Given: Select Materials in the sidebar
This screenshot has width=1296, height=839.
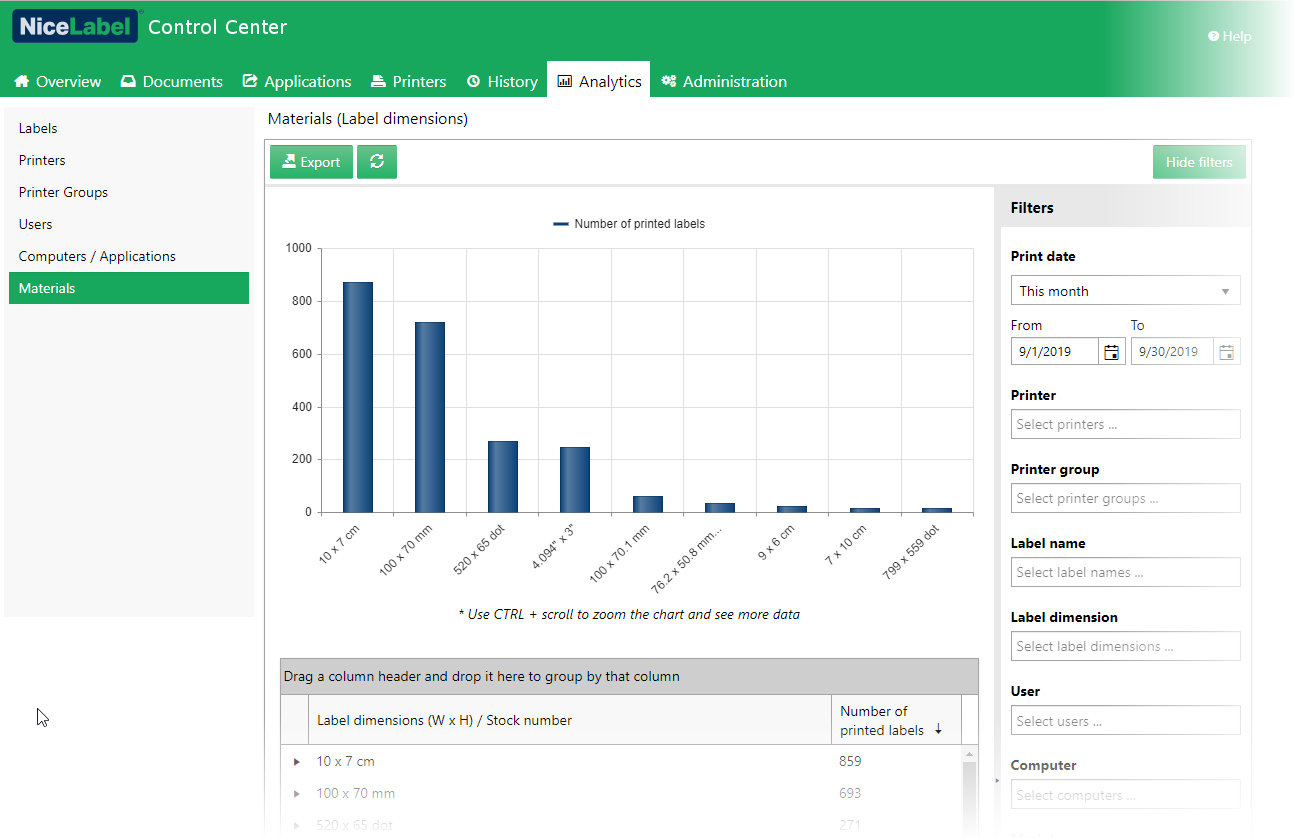Looking at the screenshot, I should click(x=128, y=288).
